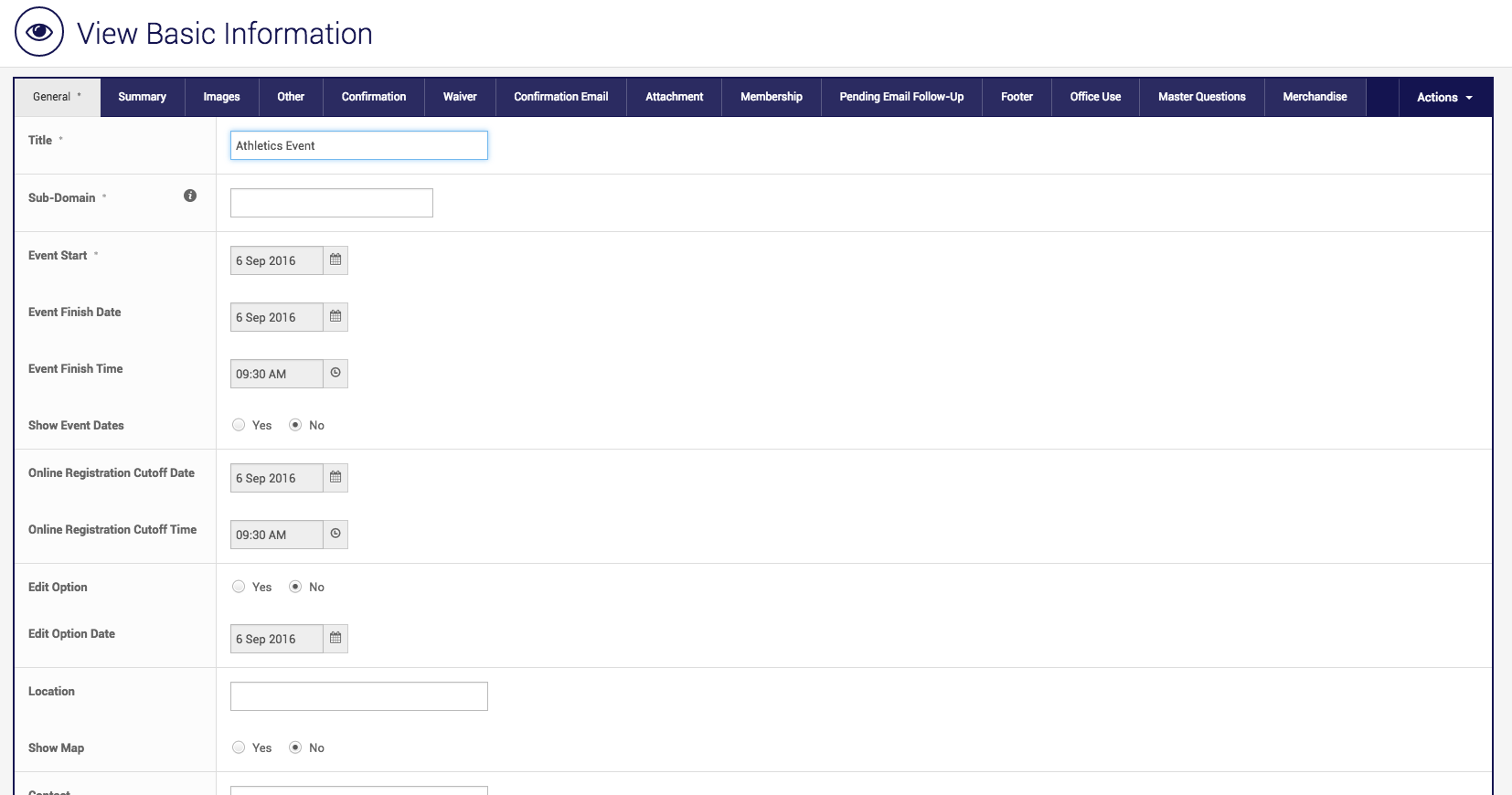
Task: Click the empty Location input field
Action: (x=359, y=696)
